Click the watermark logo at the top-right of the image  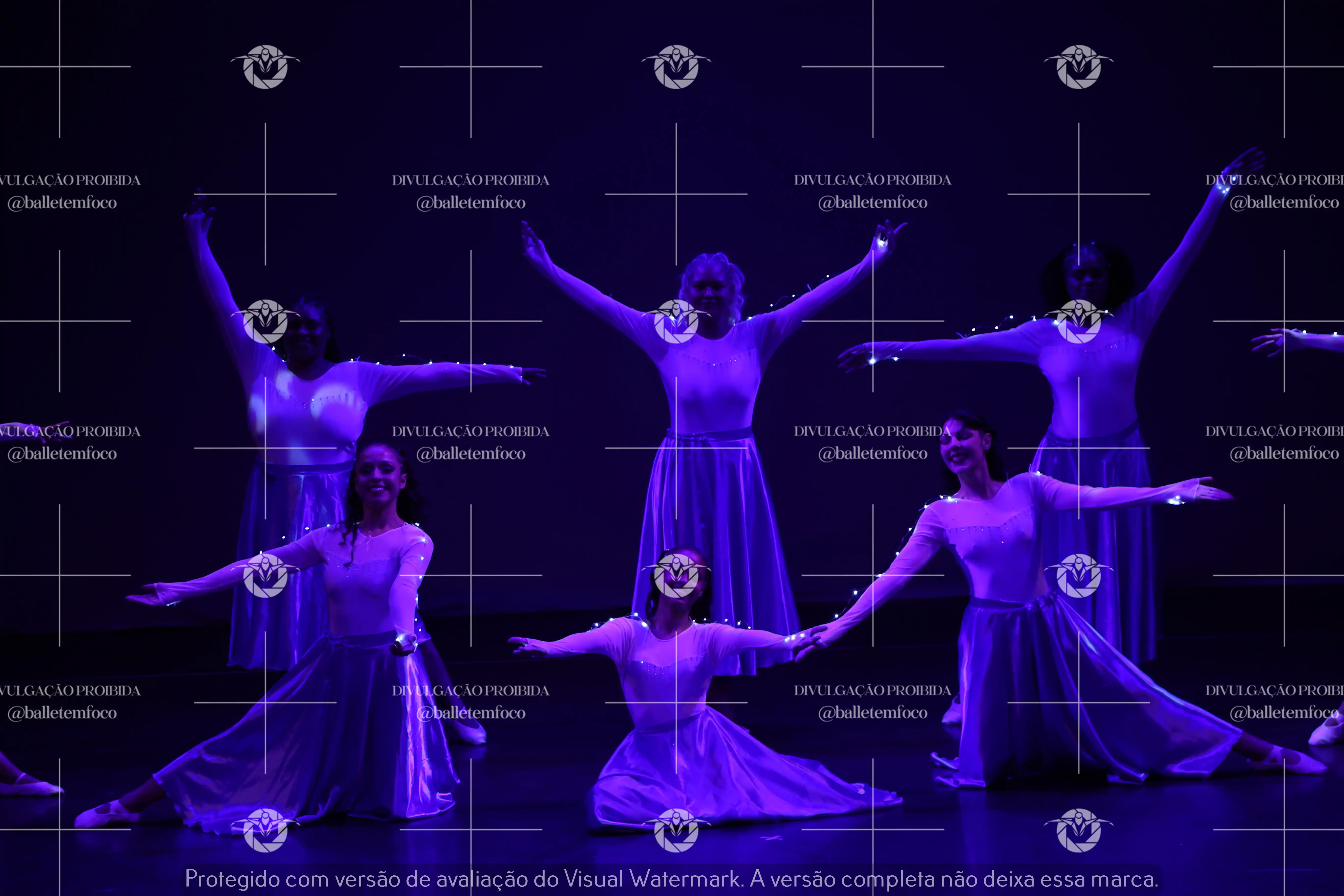tap(1078, 66)
